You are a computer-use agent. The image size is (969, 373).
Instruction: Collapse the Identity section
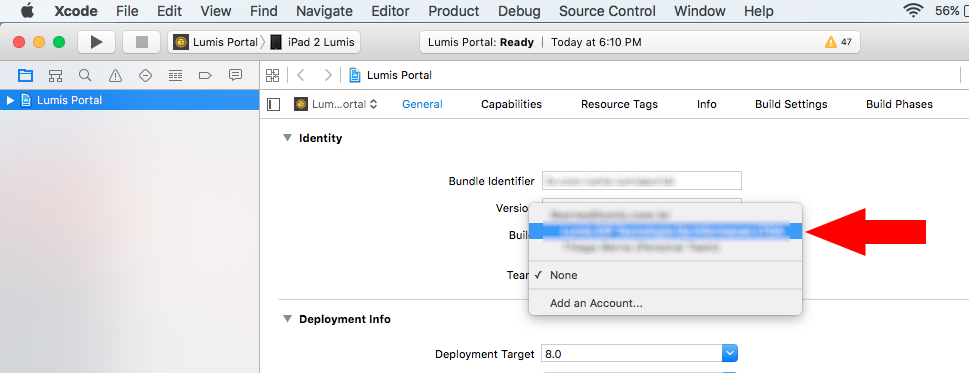[287, 138]
